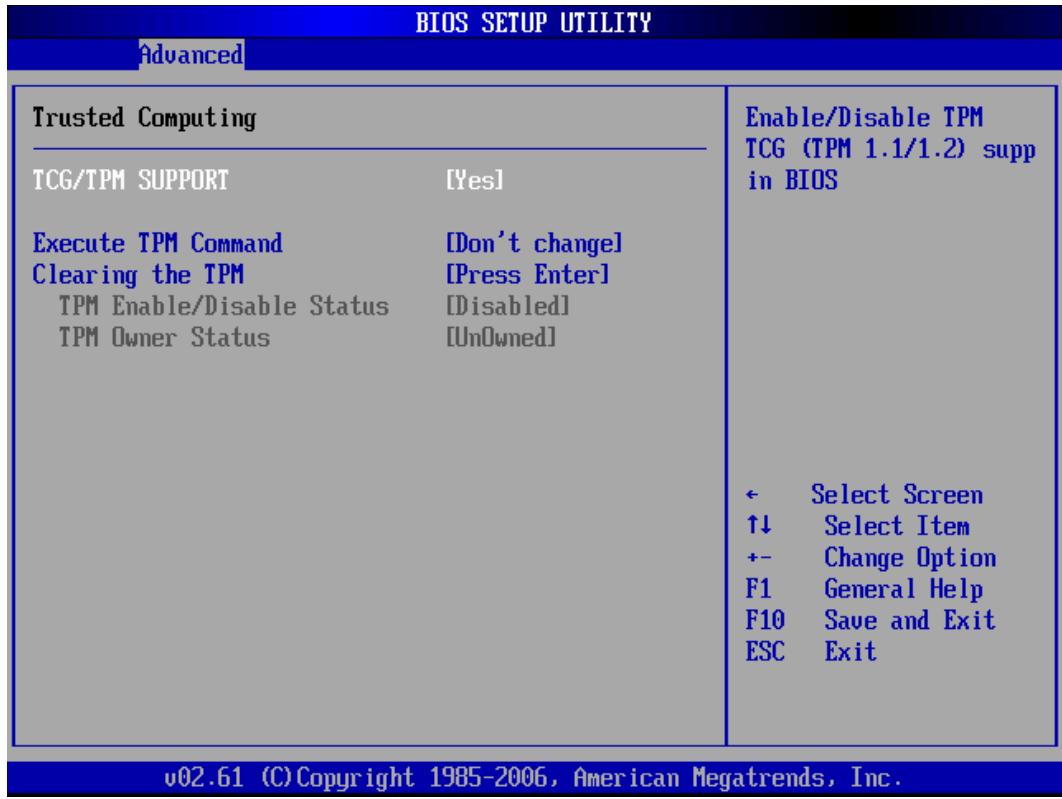Click TPM Owner Status label
1062x799 pixels.
164,337
